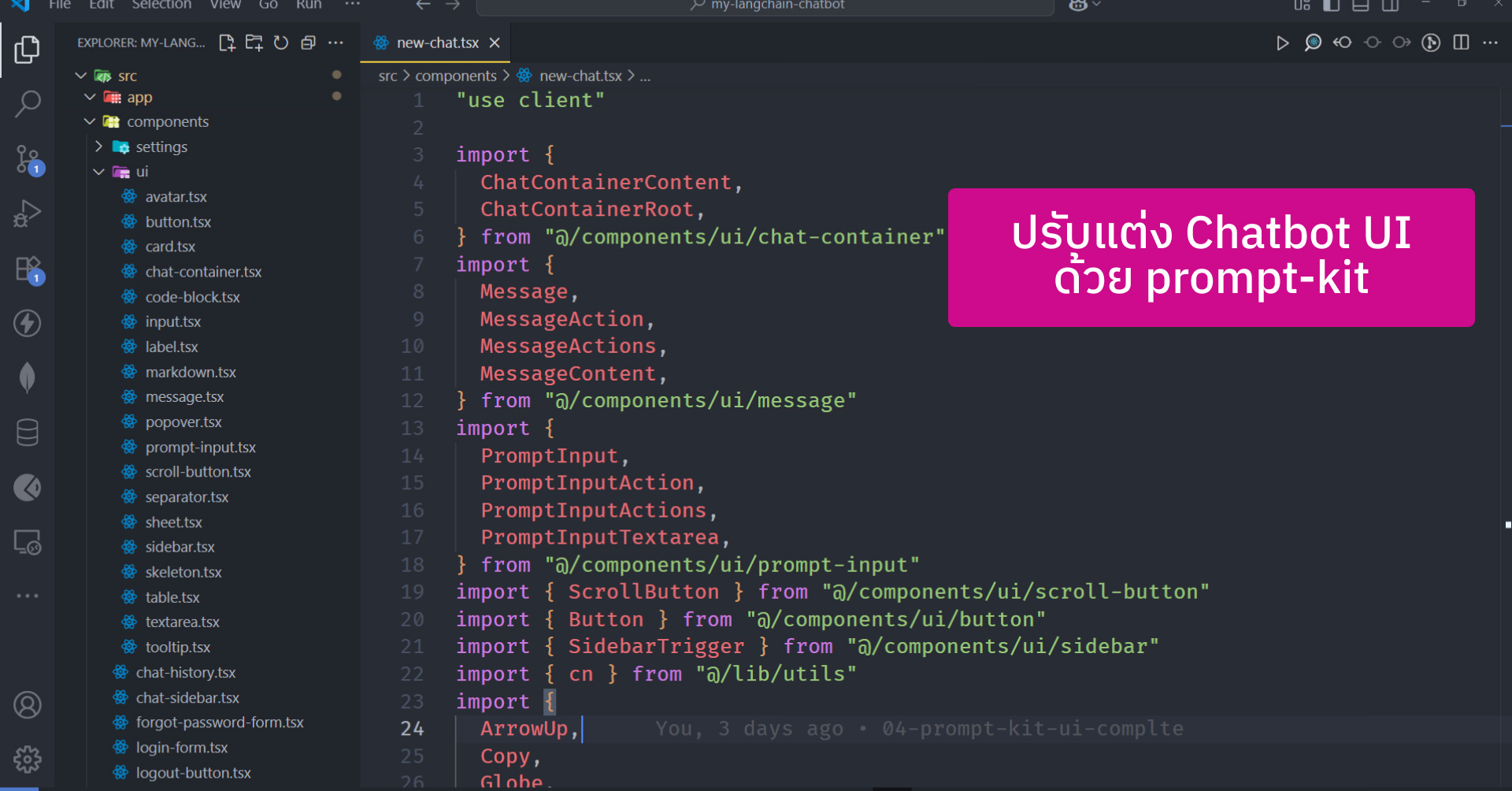Collapse the components folder
The width and height of the screenshot is (1512, 791).
(90, 121)
